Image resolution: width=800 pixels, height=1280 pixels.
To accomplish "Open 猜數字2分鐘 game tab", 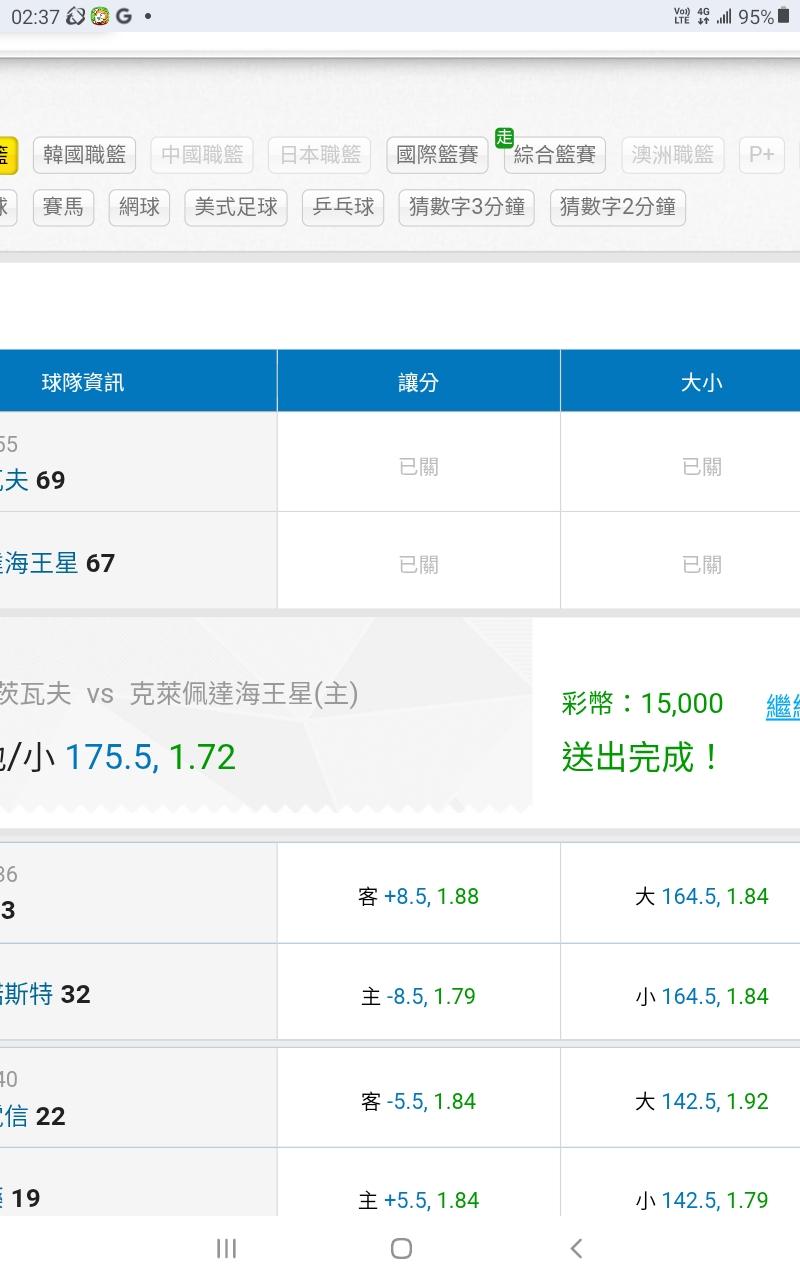I will click(x=617, y=207).
